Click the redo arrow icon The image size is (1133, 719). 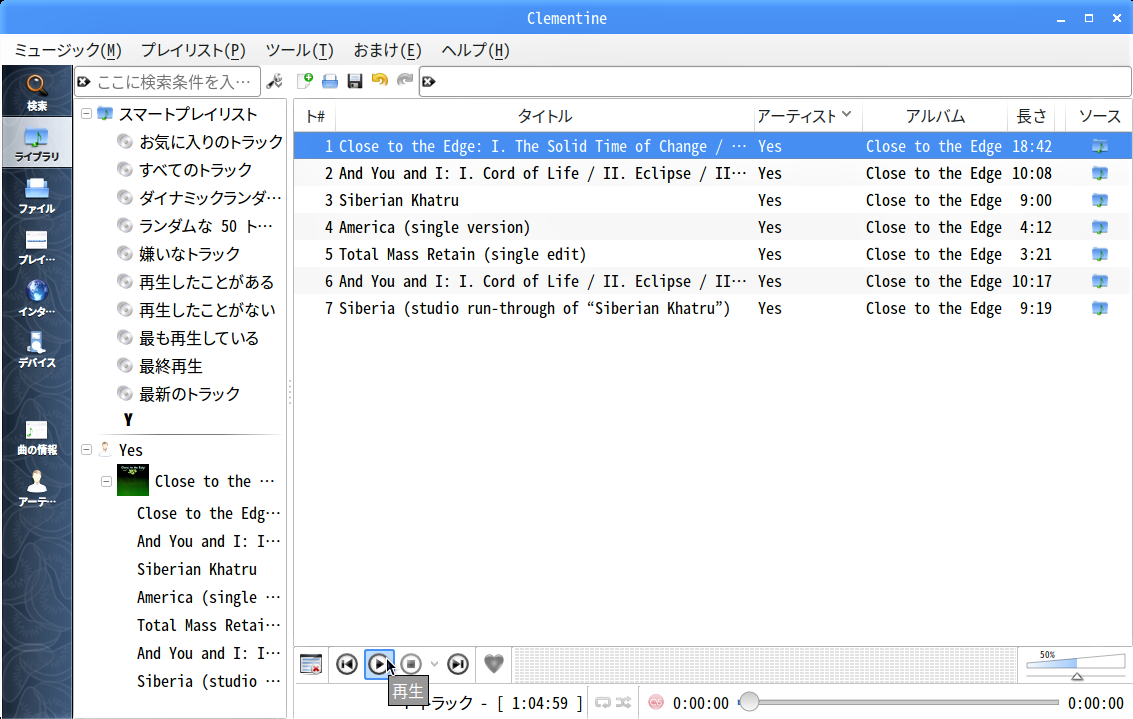[405, 80]
